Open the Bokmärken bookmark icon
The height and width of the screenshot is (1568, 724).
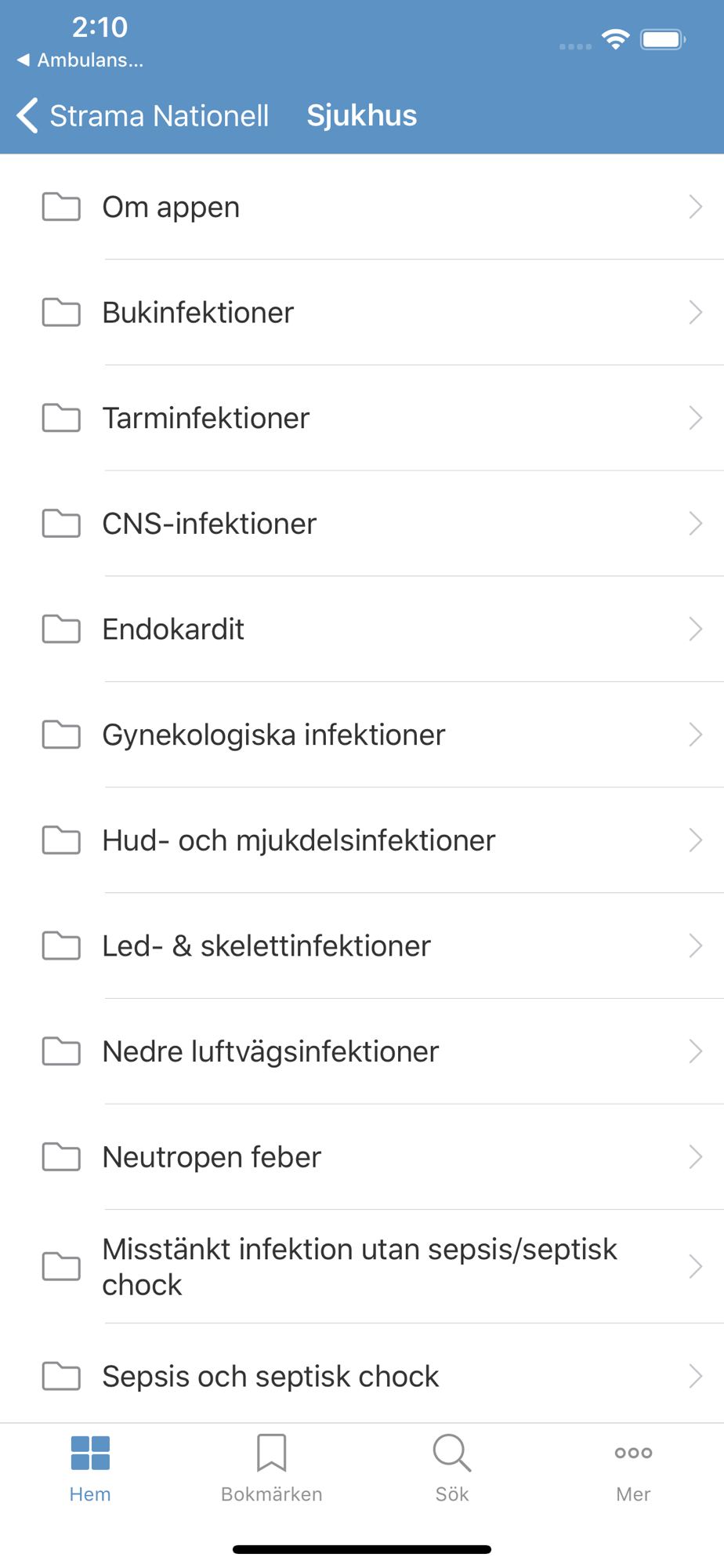click(x=271, y=1453)
